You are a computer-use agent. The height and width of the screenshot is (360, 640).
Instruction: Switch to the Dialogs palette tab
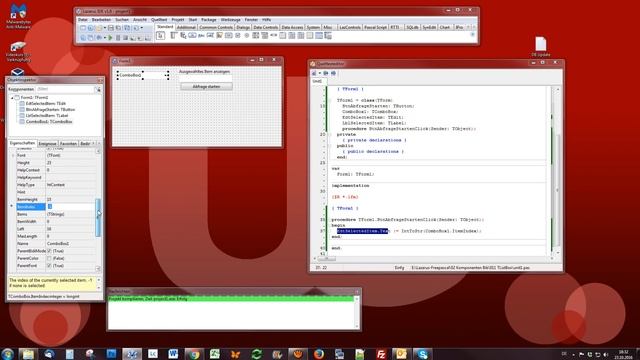click(x=243, y=27)
